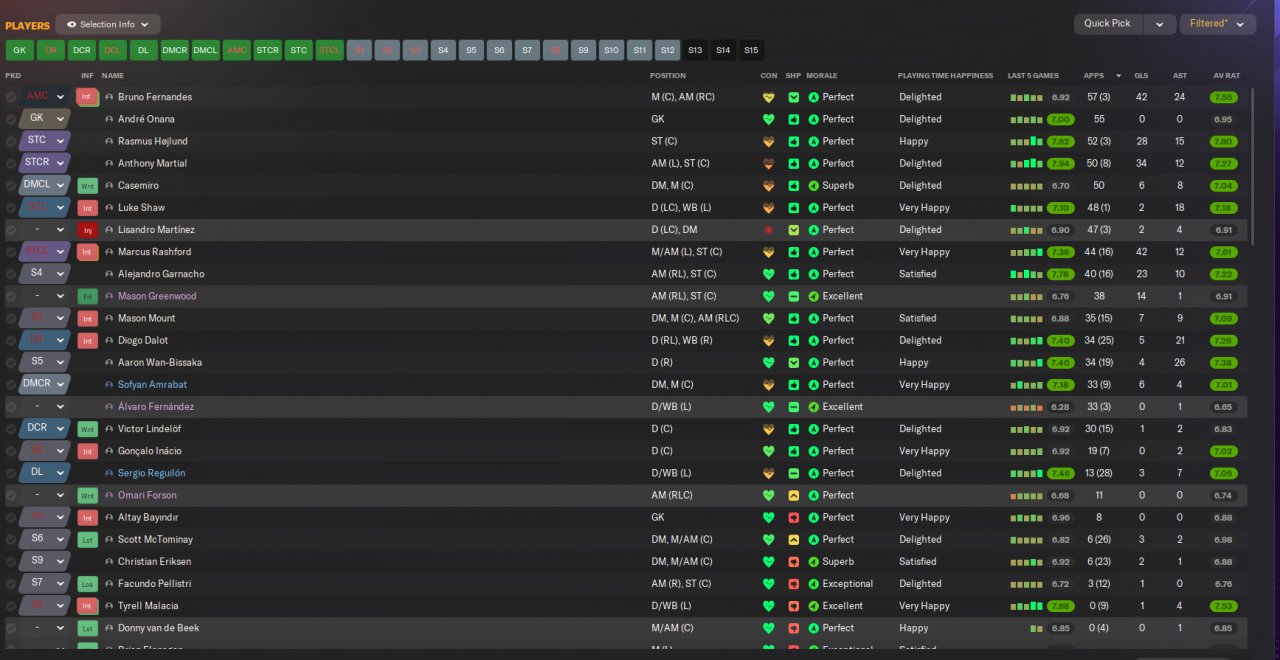Image resolution: width=1280 pixels, height=660 pixels.
Task: Click the Lst icon for Donny van de Beek
Action: pyautogui.click(x=87, y=628)
